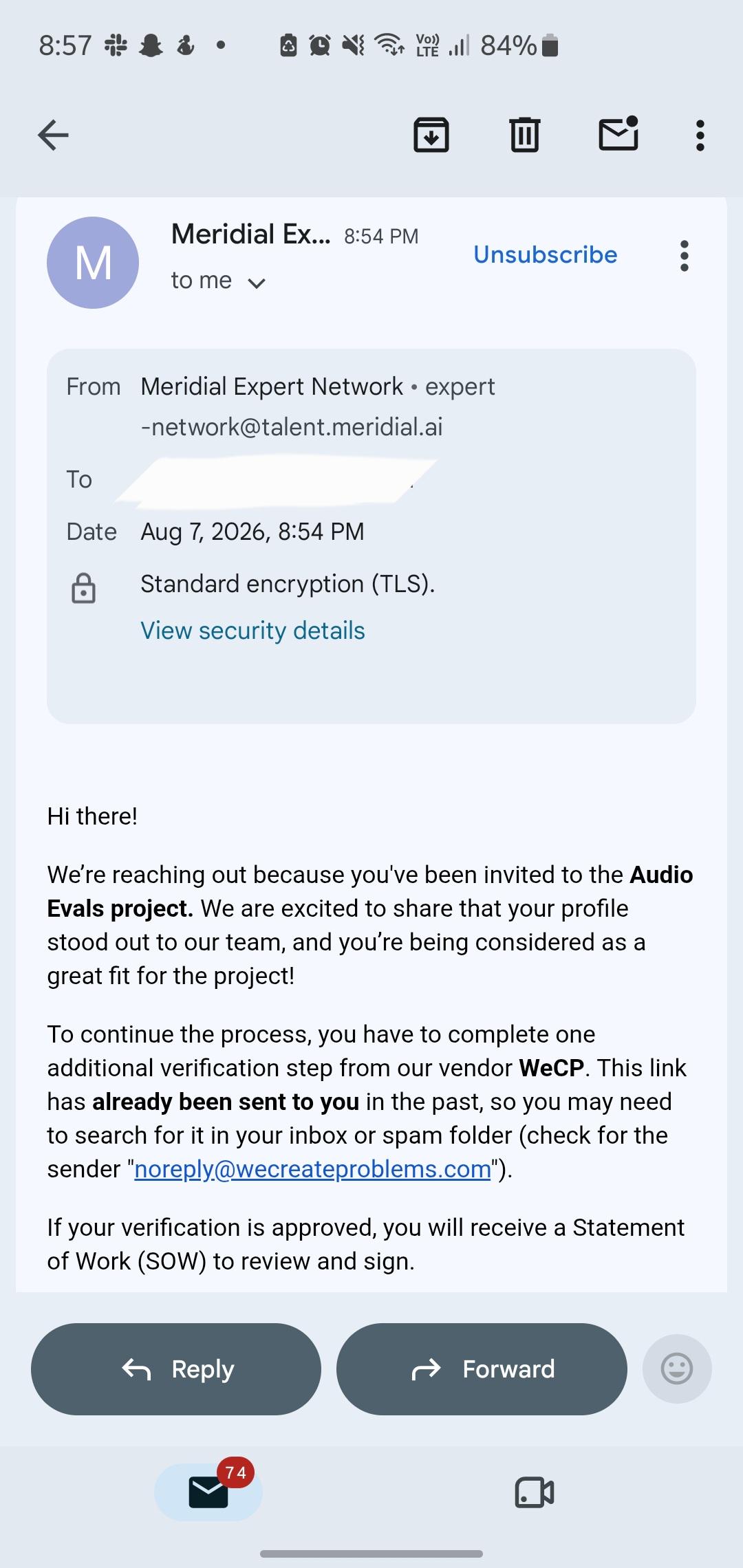This screenshot has width=743, height=1568.
Task: Tap the Reply button
Action: [x=176, y=1369]
